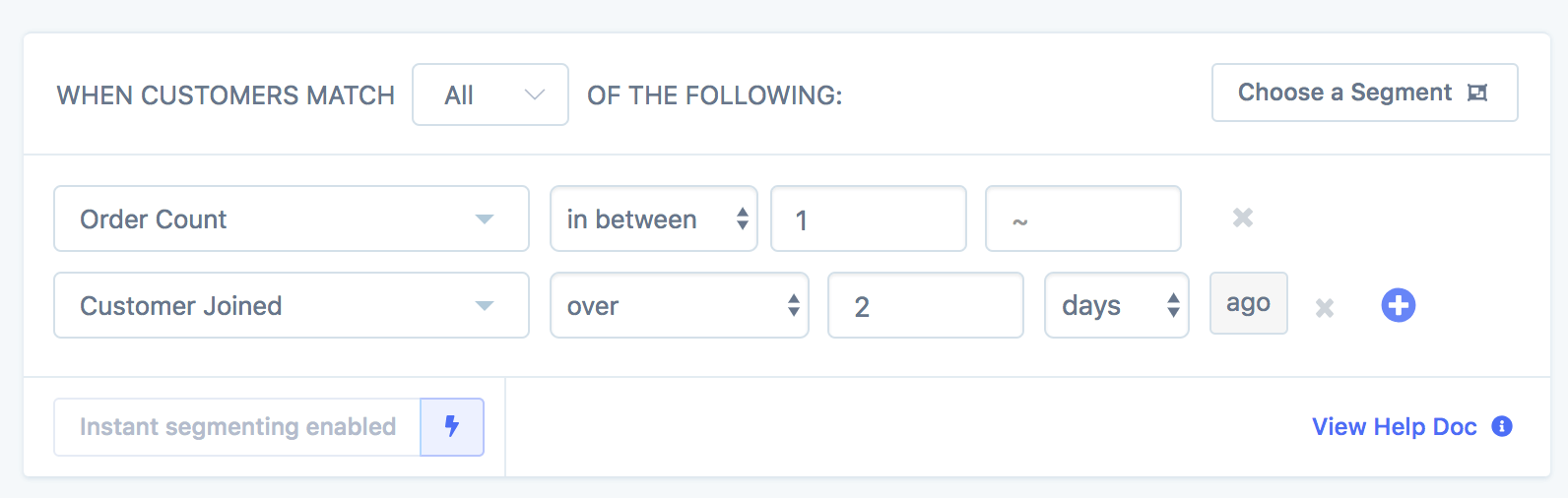The height and width of the screenshot is (498, 1568).
Task: Remove the Order Count condition row
Action: click(1243, 218)
